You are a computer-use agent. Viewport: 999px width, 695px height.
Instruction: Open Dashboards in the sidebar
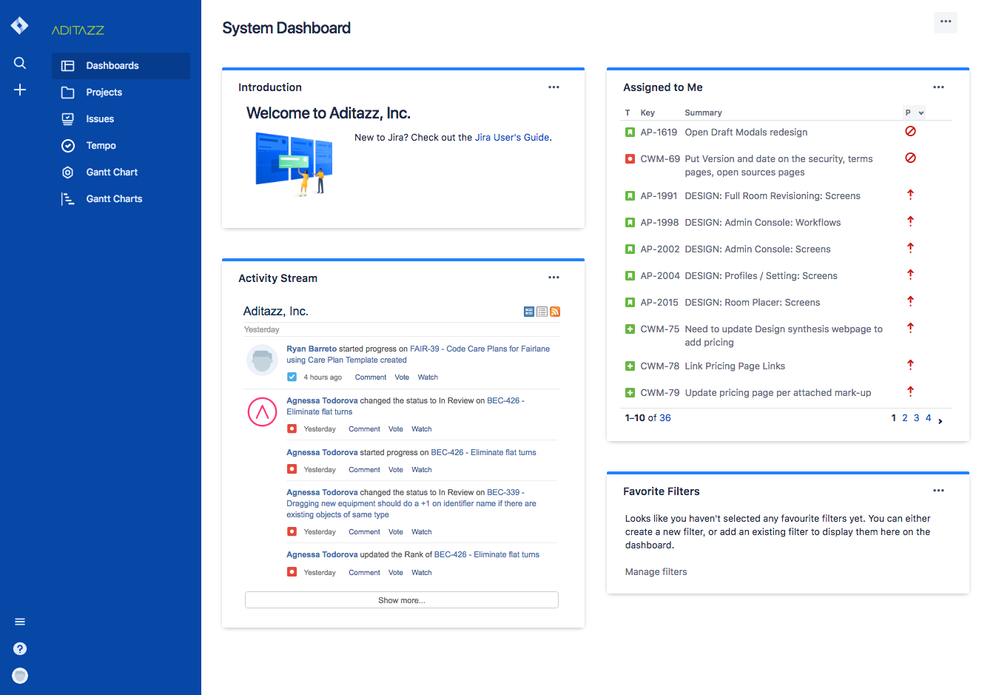click(x=121, y=66)
